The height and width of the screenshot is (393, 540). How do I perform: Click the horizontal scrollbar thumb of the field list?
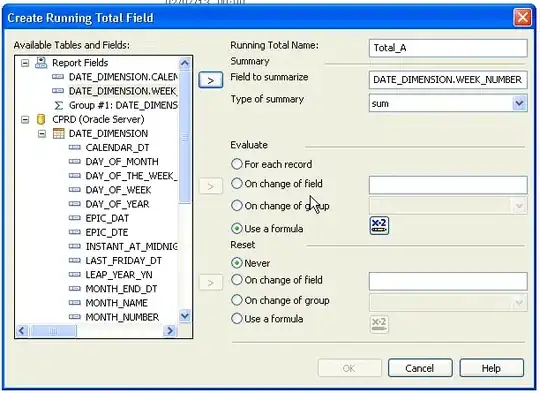pos(53,331)
